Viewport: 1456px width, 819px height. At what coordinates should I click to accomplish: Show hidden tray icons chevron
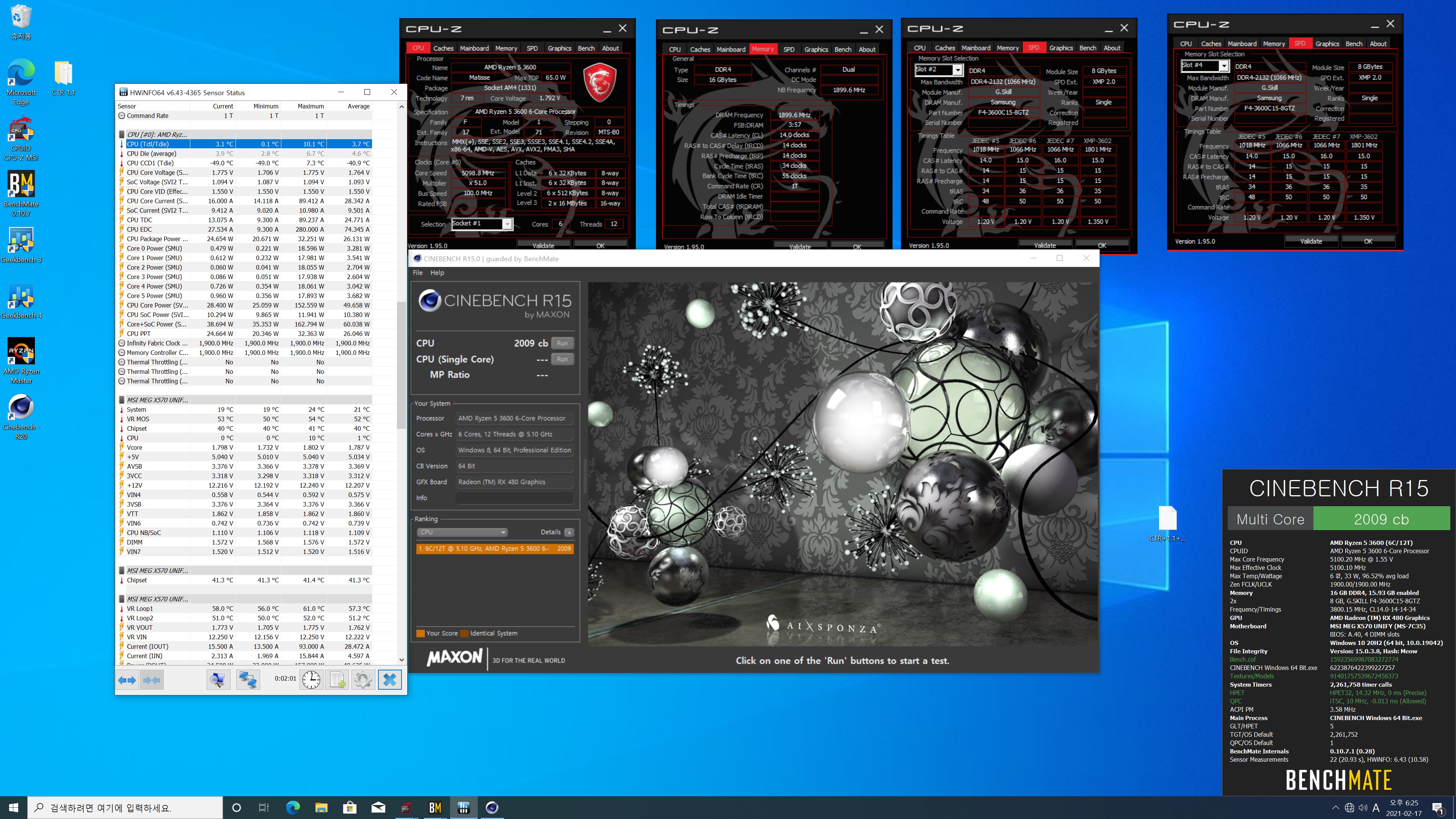point(1335,808)
